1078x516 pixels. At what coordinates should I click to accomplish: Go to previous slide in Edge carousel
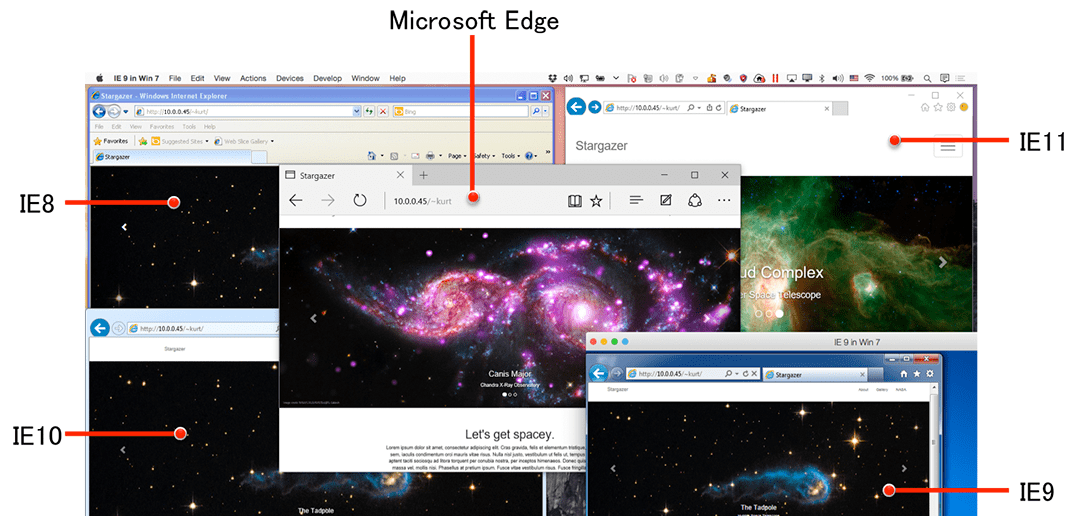tap(314, 318)
